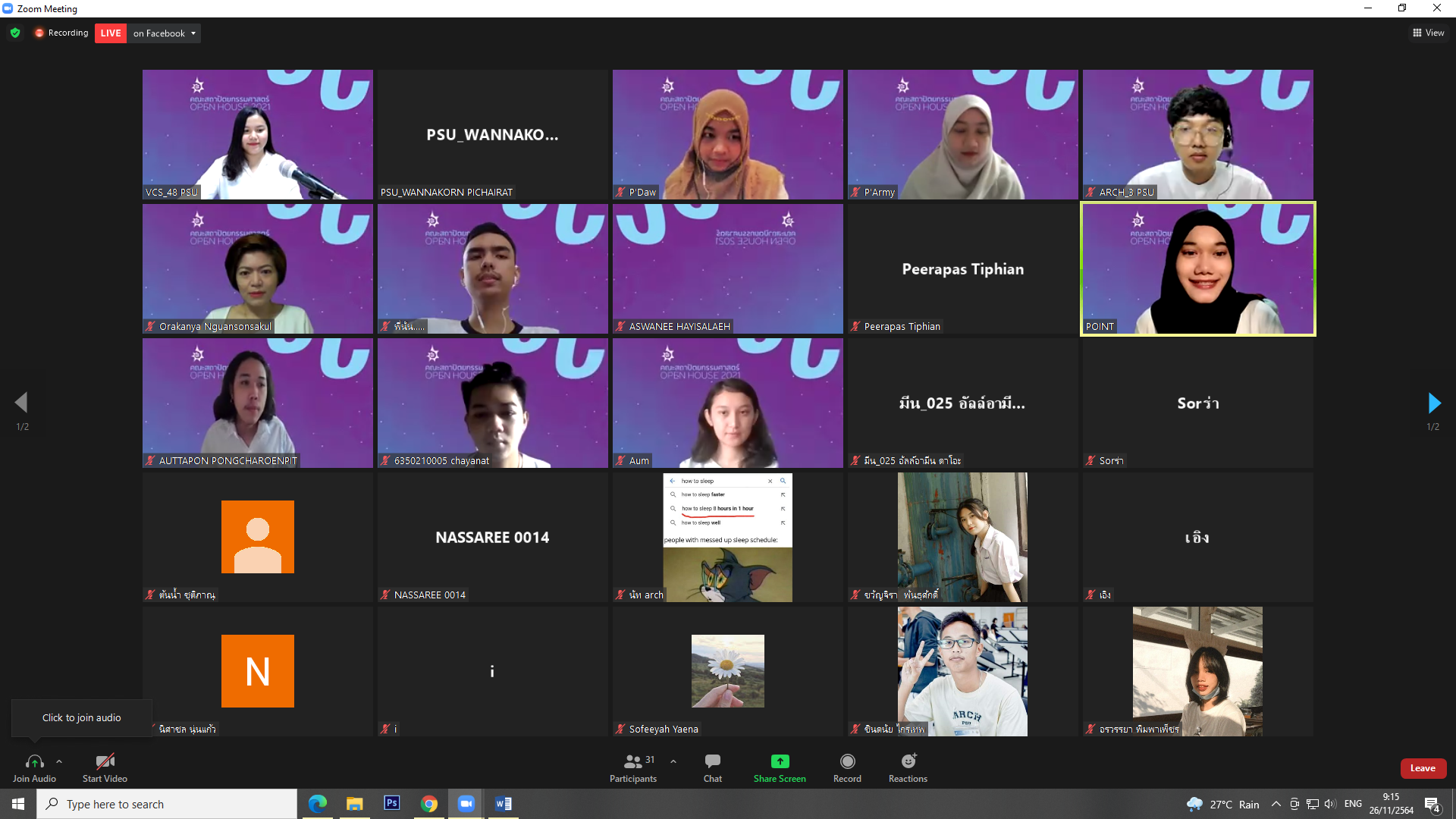The height and width of the screenshot is (819, 1456).
Task: Click the Join Audio headphone icon
Action: [x=34, y=761]
